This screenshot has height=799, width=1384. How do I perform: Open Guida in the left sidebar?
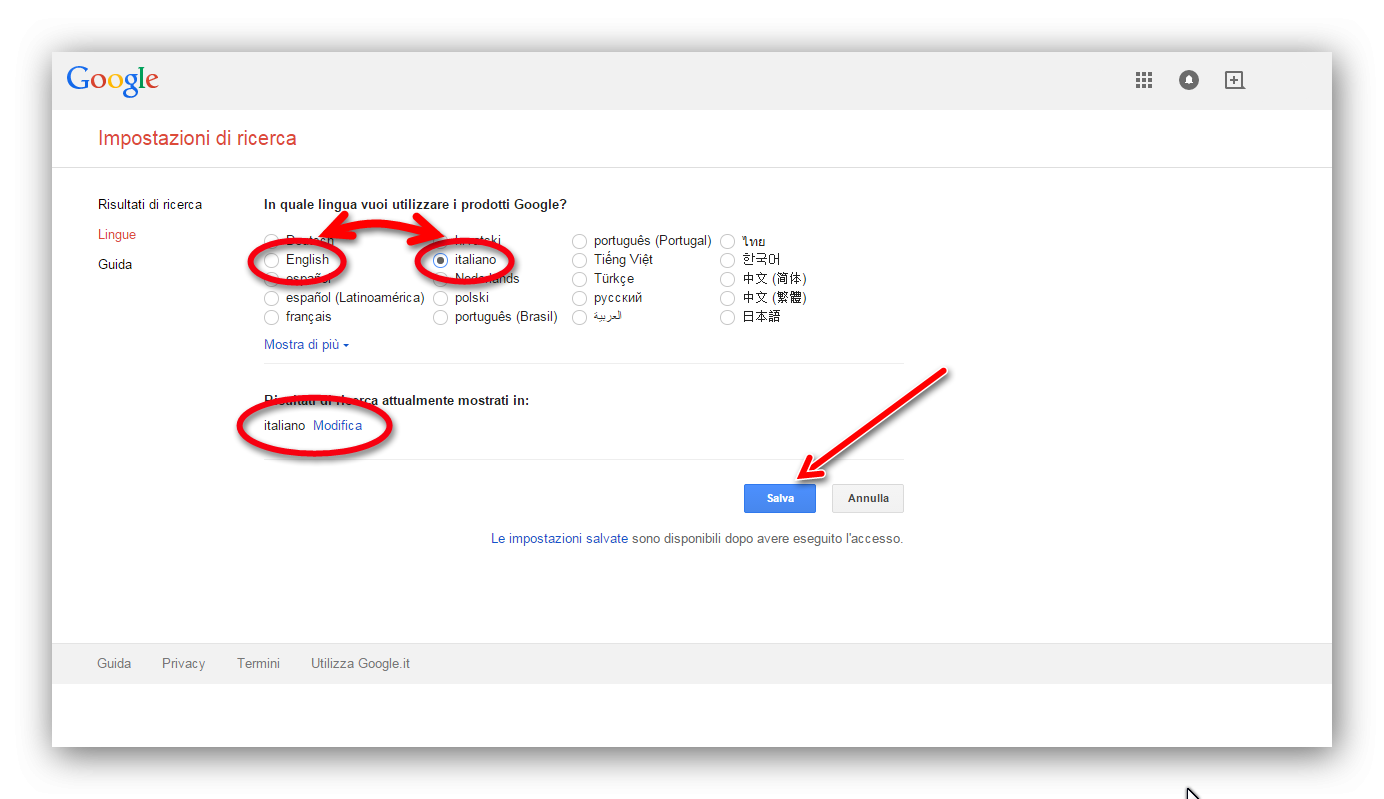[x=115, y=265]
